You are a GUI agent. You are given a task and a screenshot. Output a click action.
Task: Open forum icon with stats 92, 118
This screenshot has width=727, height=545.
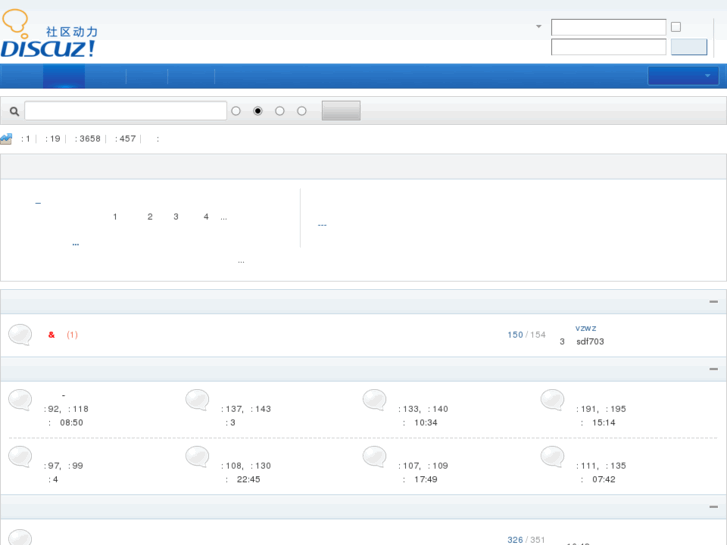point(20,399)
